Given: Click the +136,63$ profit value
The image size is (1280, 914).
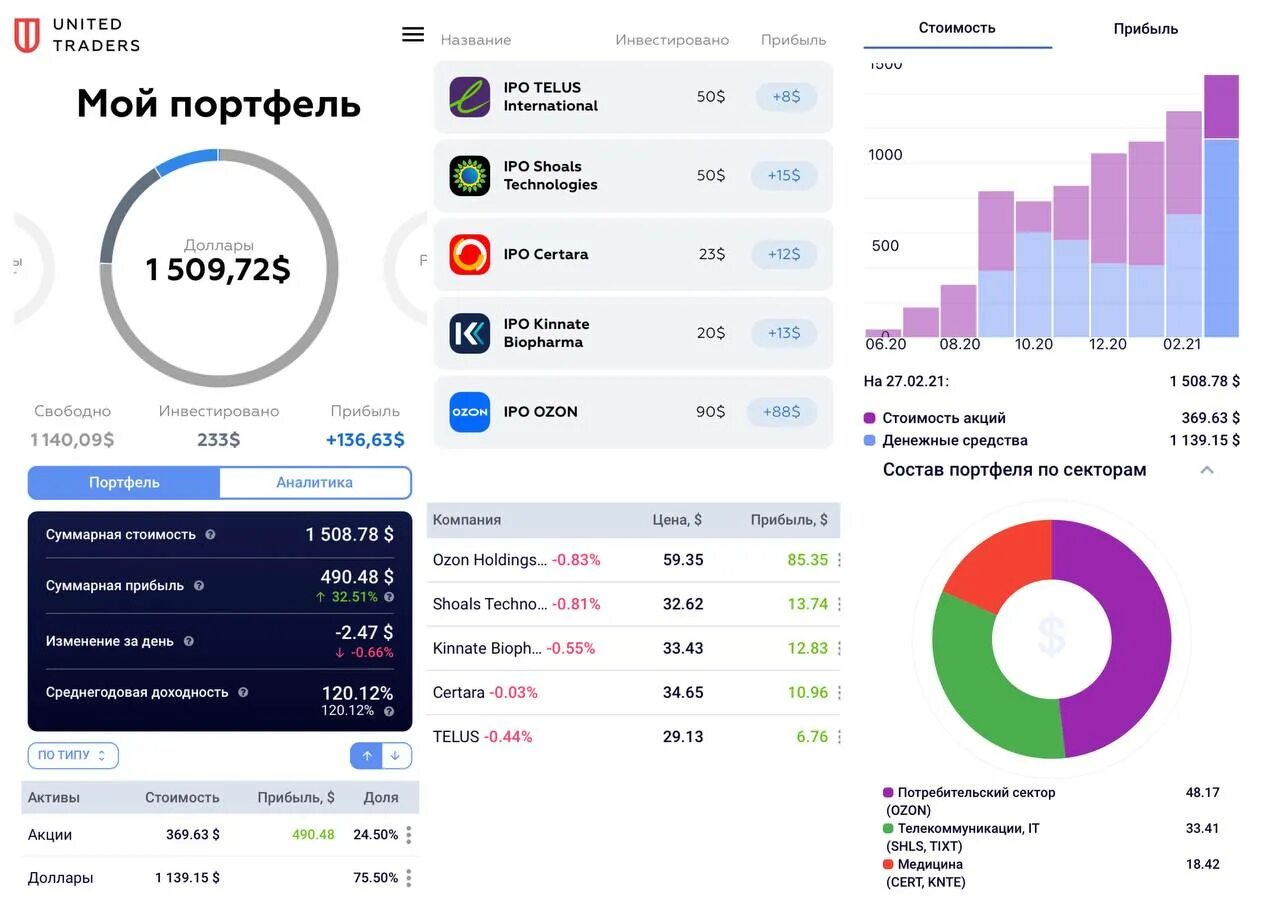Looking at the screenshot, I should click(365, 440).
